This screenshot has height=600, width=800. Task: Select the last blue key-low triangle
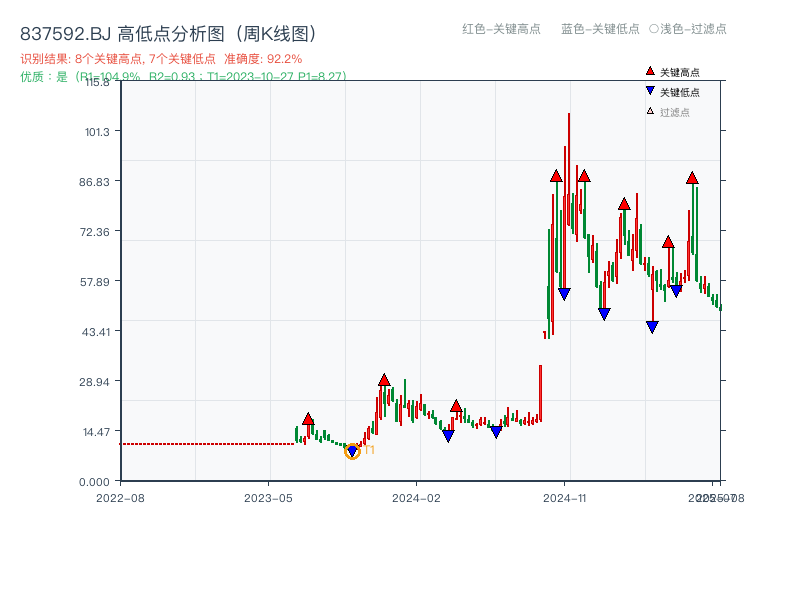coord(676,291)
